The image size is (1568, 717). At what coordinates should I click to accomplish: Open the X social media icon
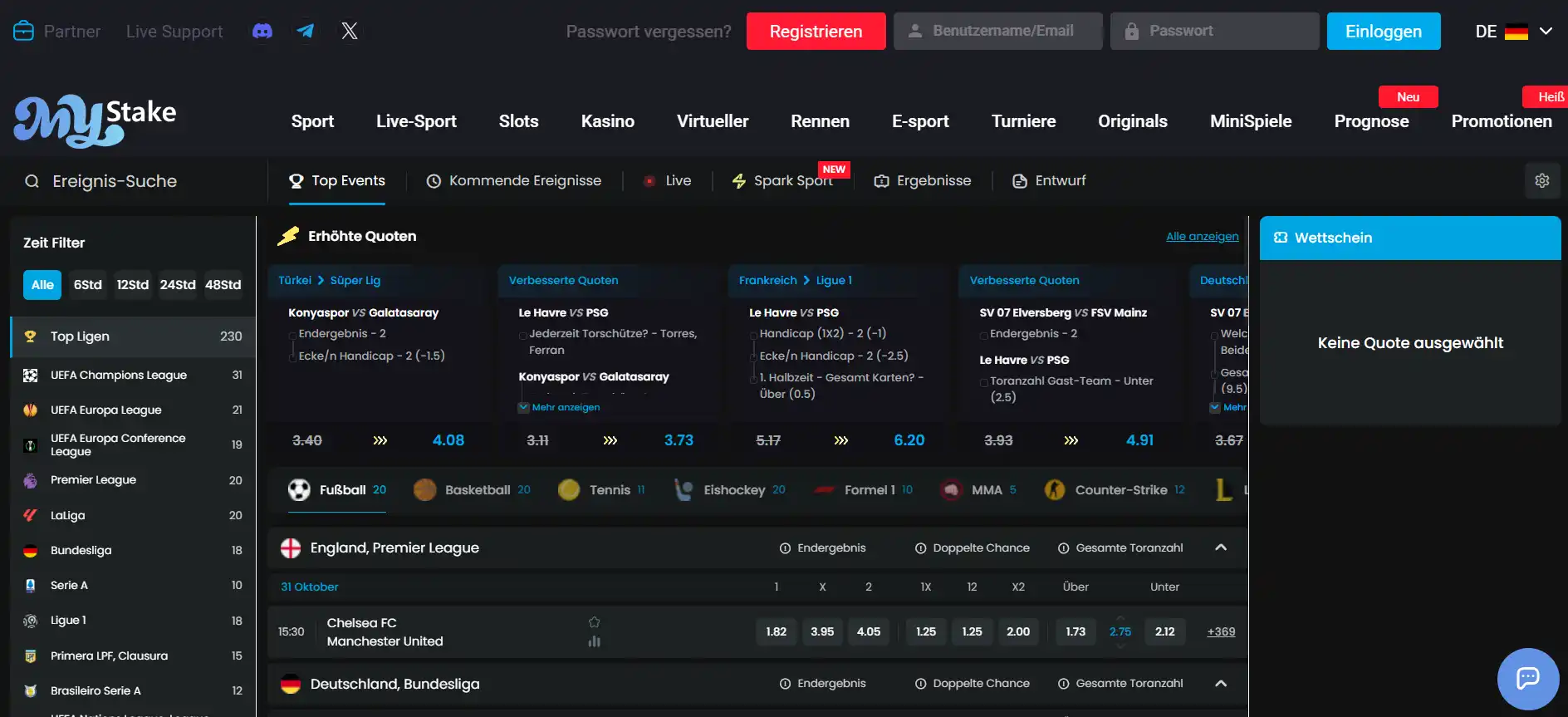pyautogui.click(x=350, y=32)
